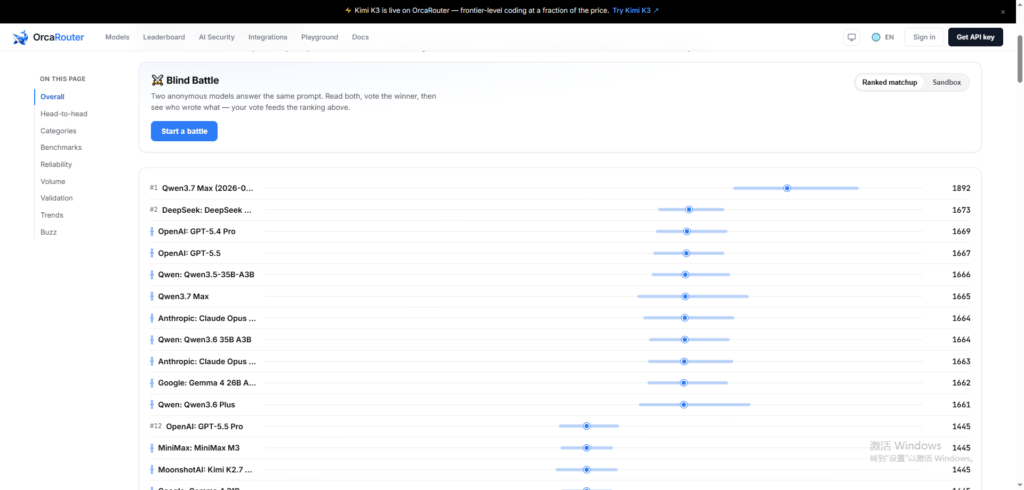Select the Qwen: Qwen3.5-35B-A3B model name
Image resolution: width=1024 pixels, height=490 pixels.
point(206,274)
